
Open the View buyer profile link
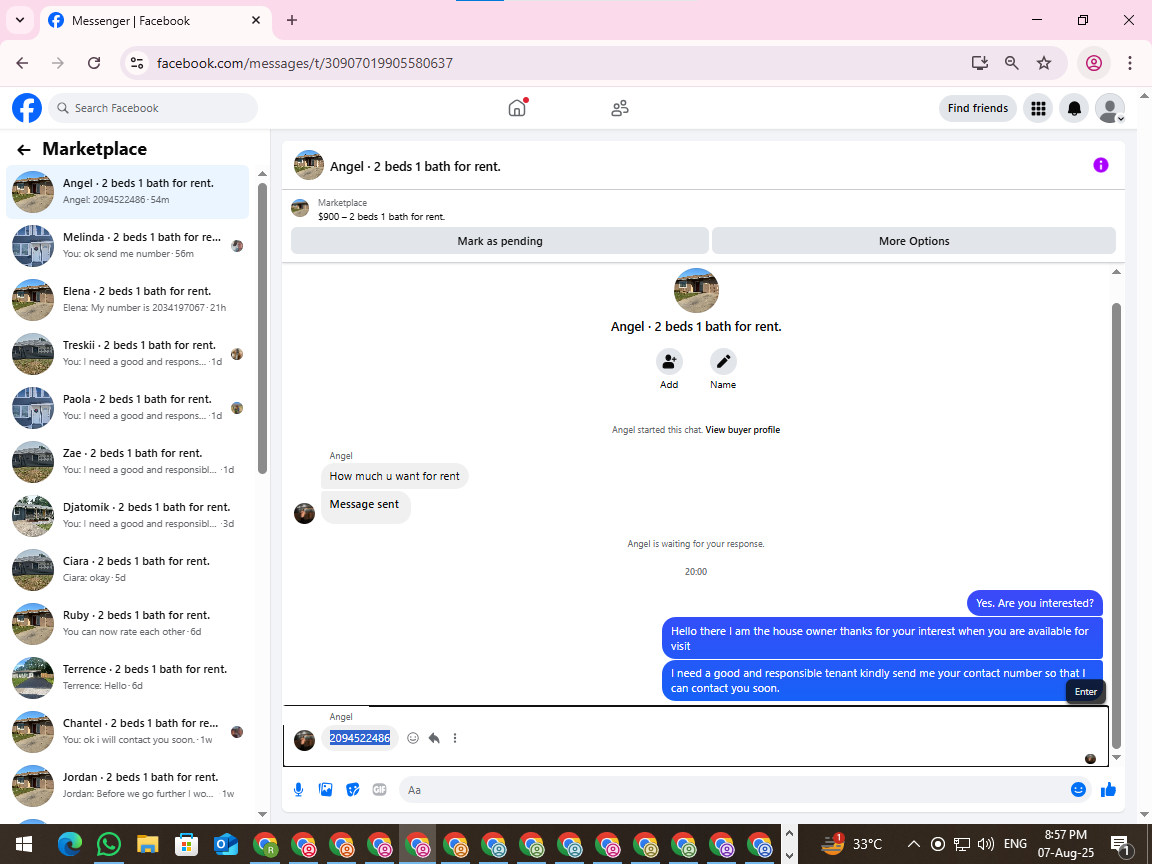point(743,430)
